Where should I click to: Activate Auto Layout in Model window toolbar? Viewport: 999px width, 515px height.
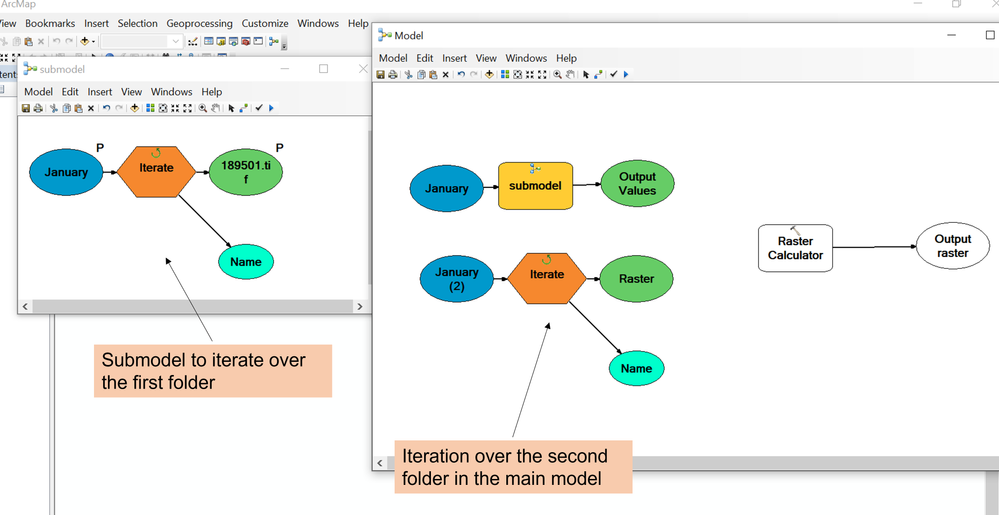[x=505, y=75]
